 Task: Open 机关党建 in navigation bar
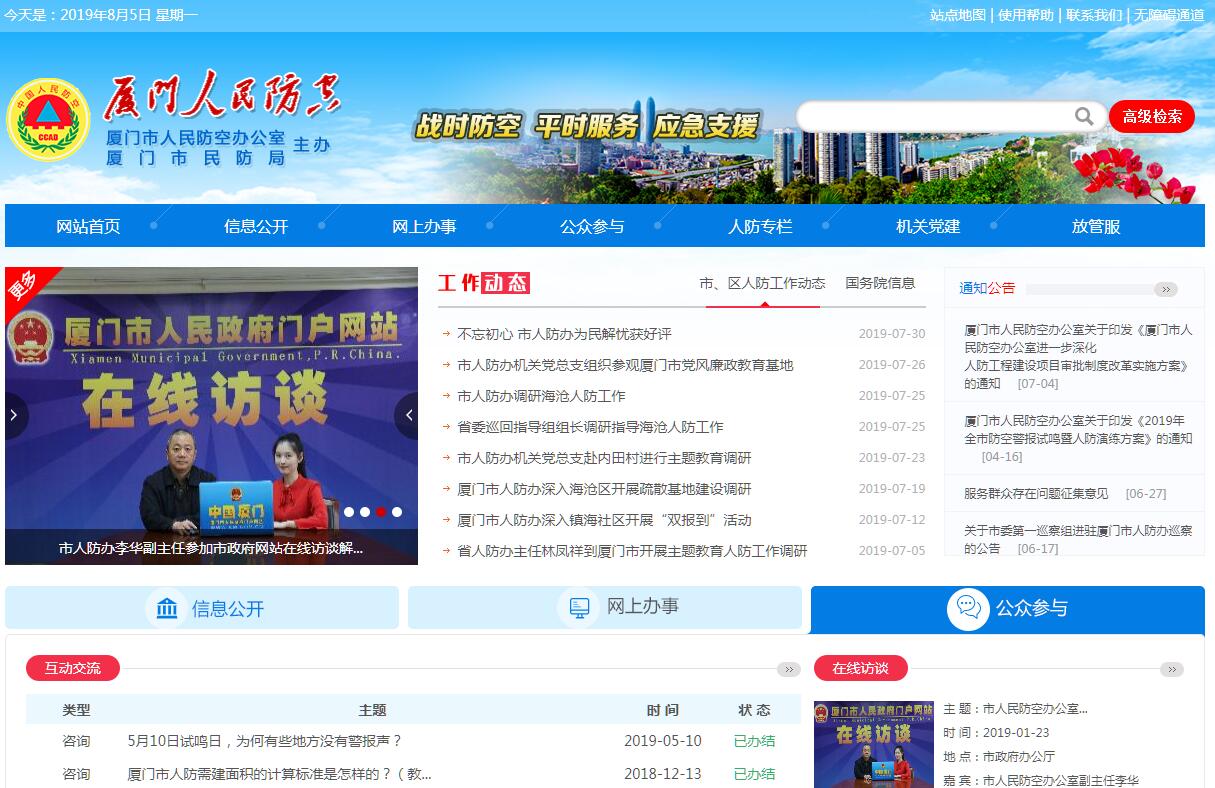tap(928, 226)
